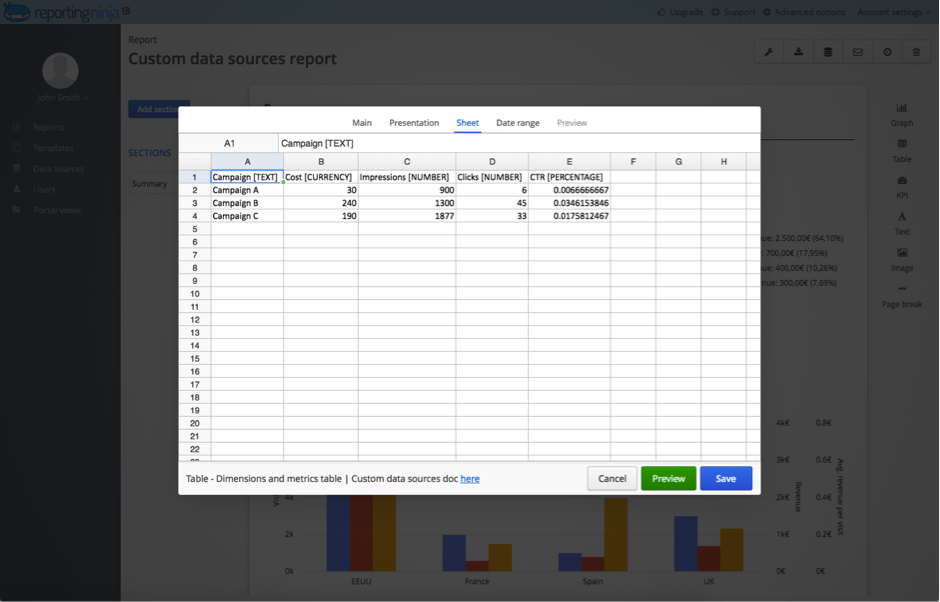Screen dimensions: 940x602
Task: Save the custom data sources sheet
Action: [725, 478]
